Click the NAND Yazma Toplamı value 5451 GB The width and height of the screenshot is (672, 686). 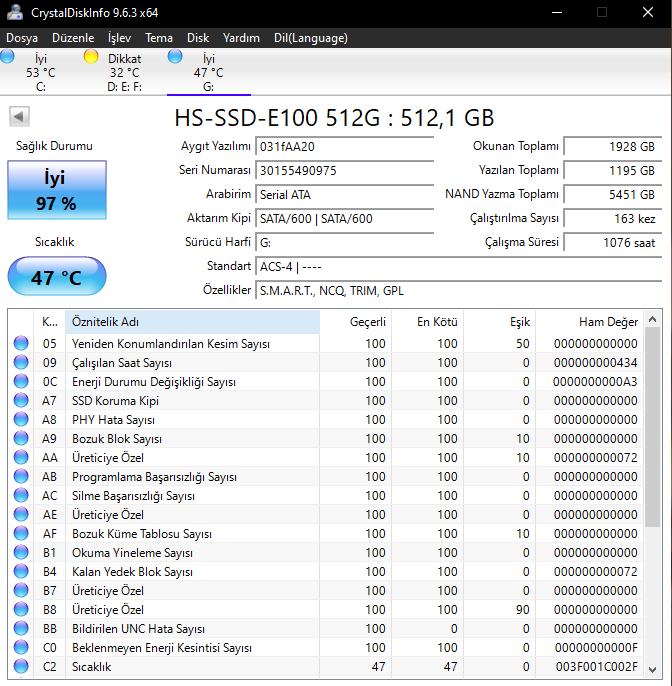[x=612, y=194]
